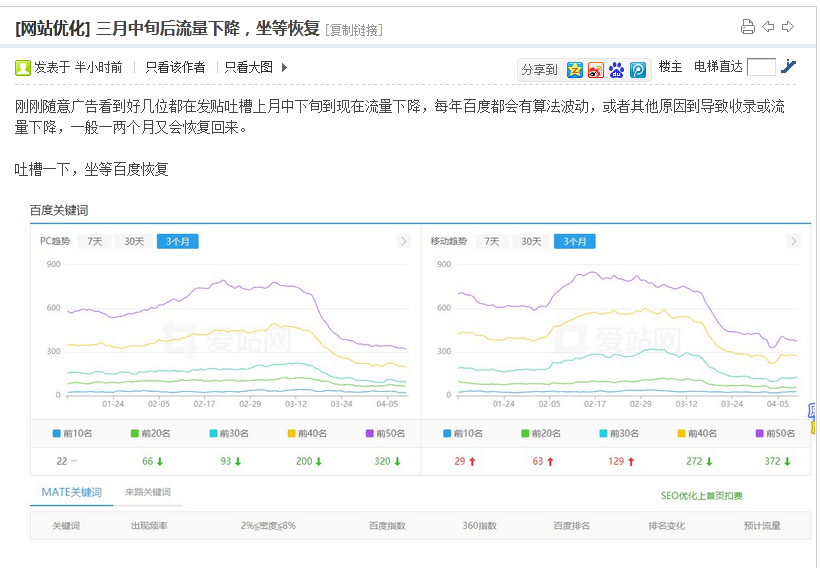Select 7天 in 移动趋势 chart
Image resolution: width=820 pixels, height=568 pixels.
(x=492, y=241)
